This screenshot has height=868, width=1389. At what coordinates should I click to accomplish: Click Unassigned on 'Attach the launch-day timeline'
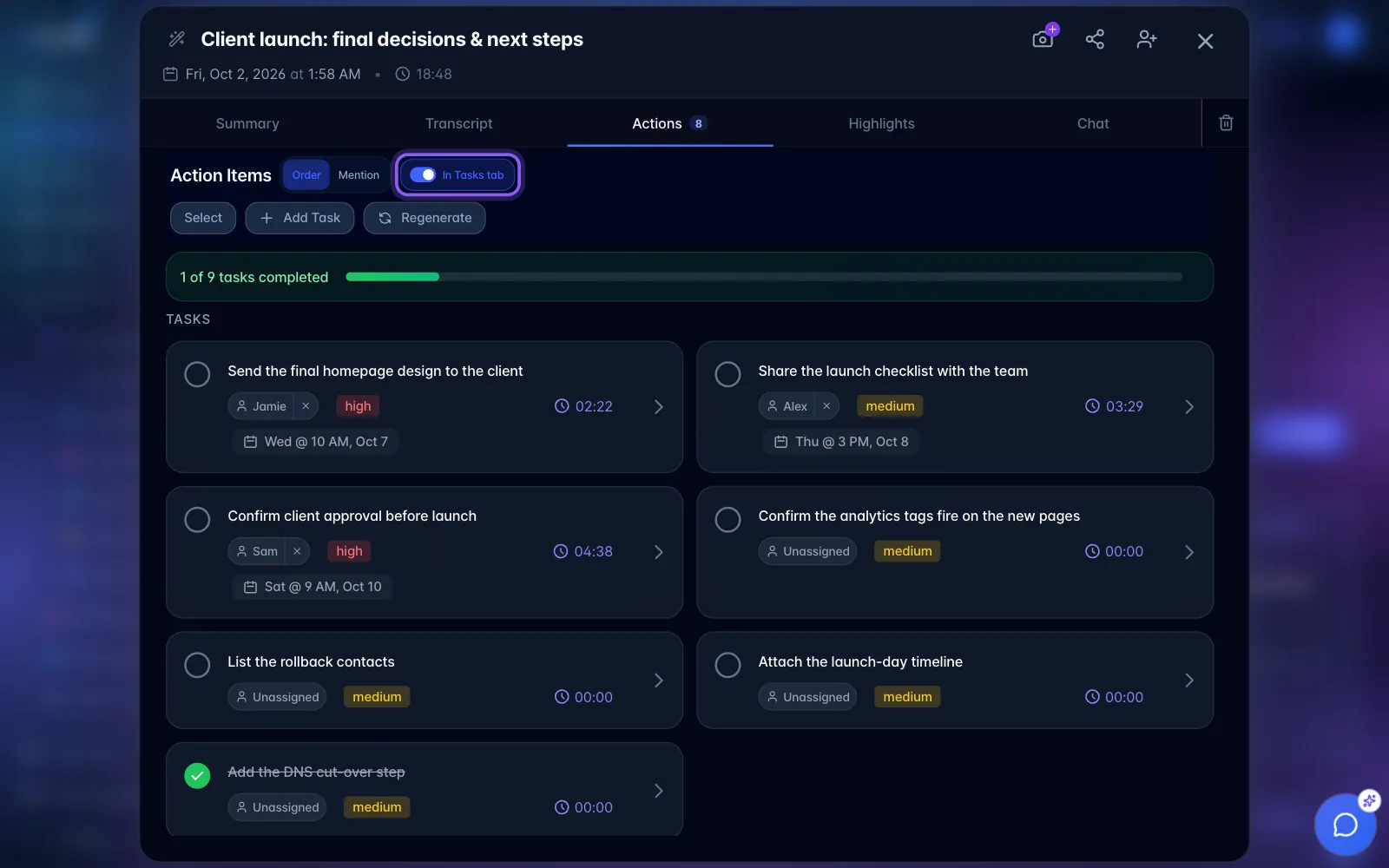point(807,697)
